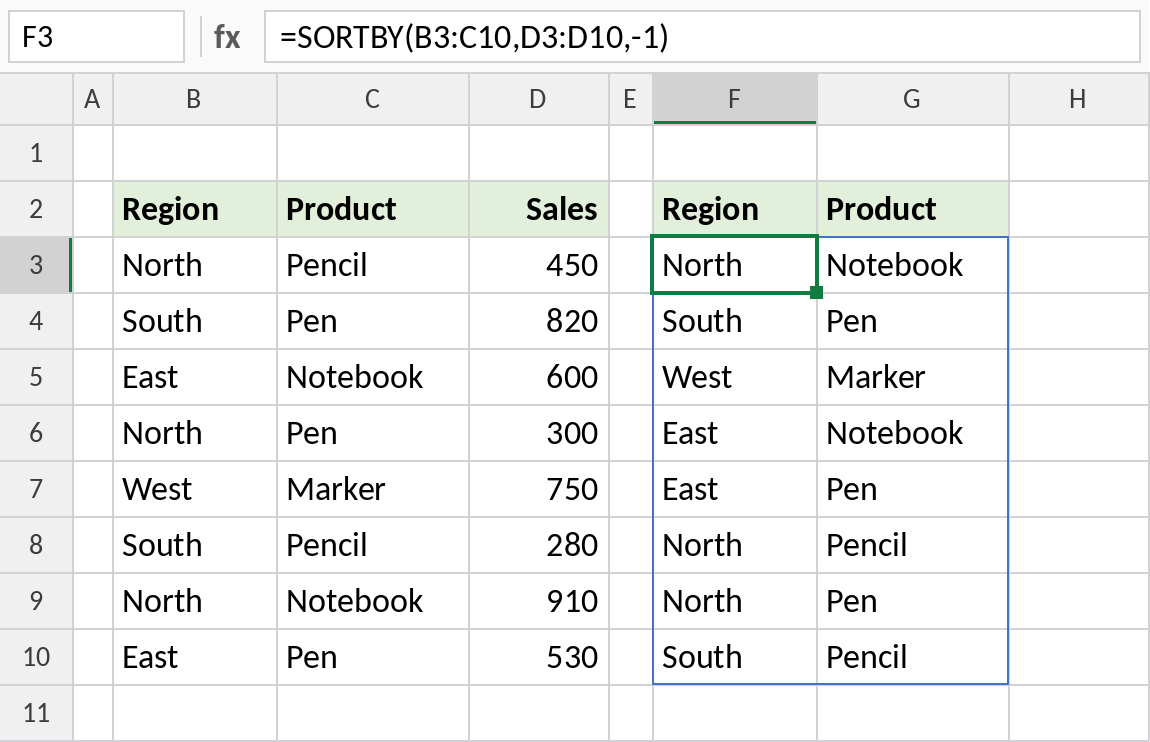Select the sales value 300
The image size is (1150, 742).
pos(539,433)
